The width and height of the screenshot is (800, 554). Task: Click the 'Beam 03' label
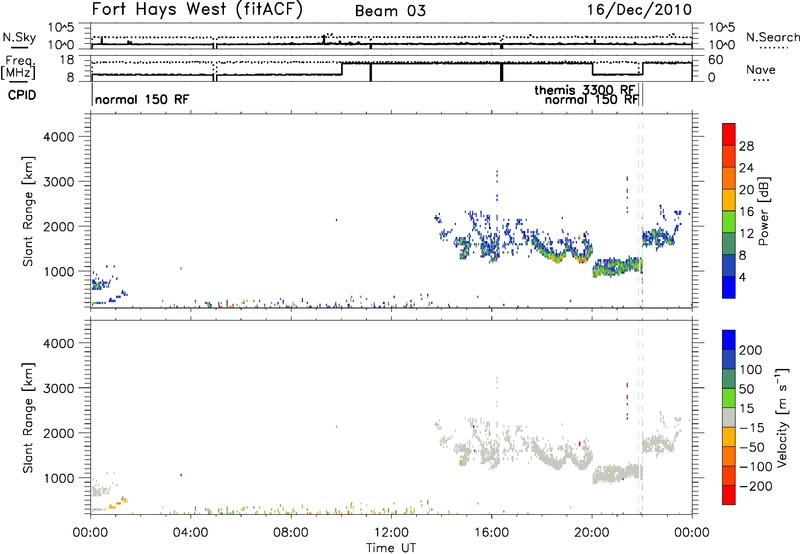coord(390,11)
